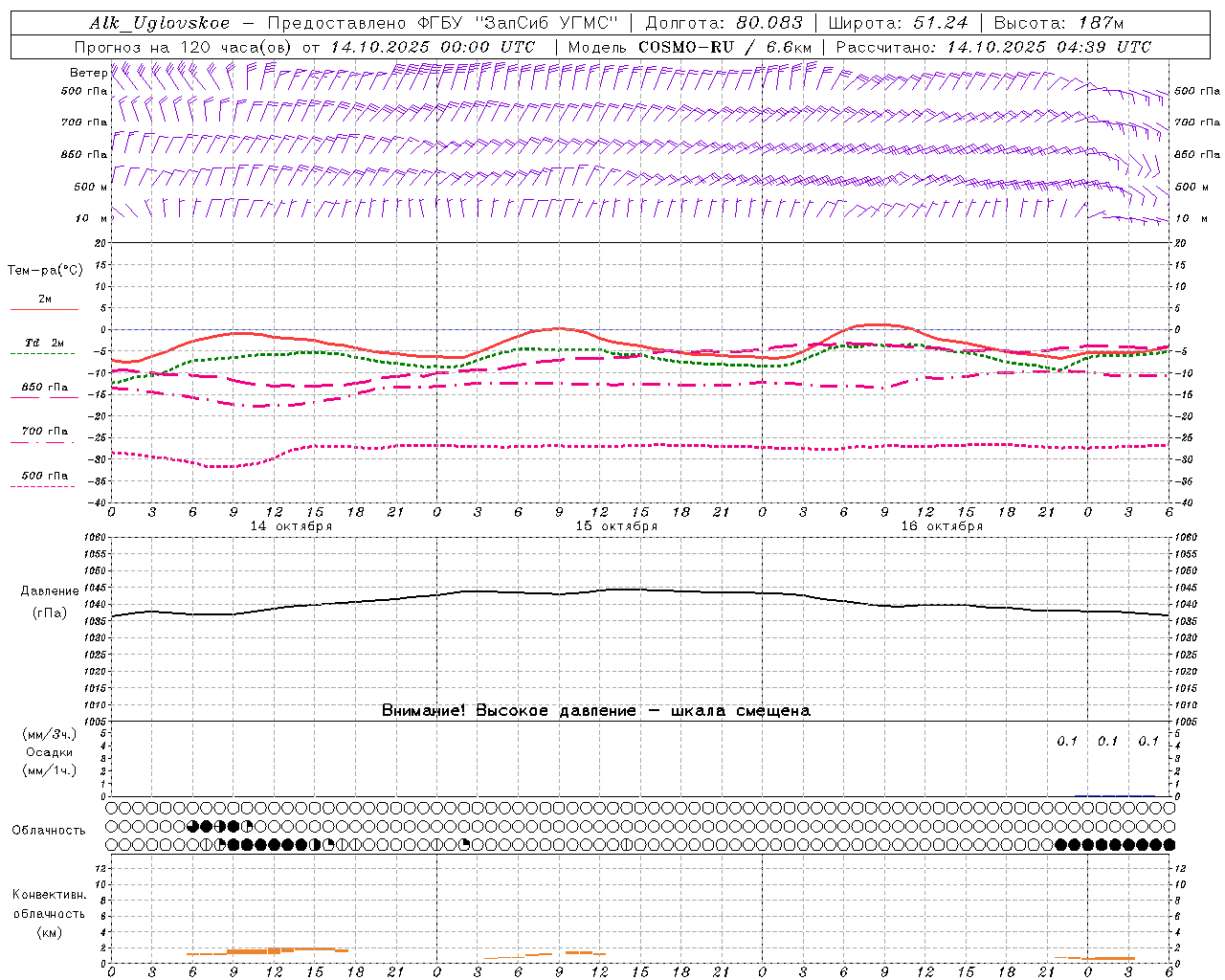
Task: Click the (км) unit label for convective cloud
Action: (49, 931)
